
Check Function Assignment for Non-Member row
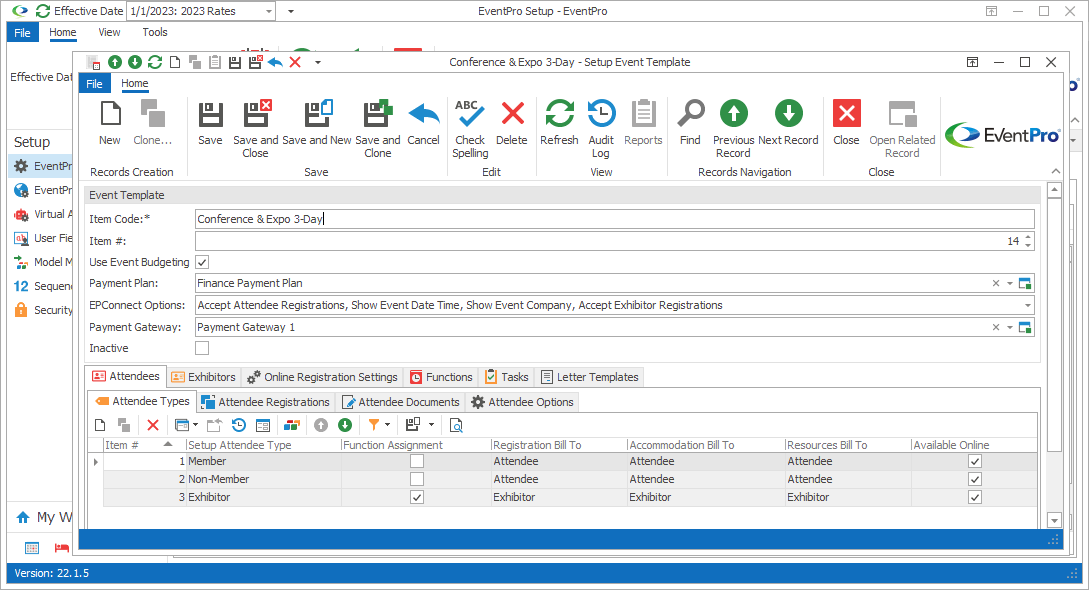click(417, 480)
